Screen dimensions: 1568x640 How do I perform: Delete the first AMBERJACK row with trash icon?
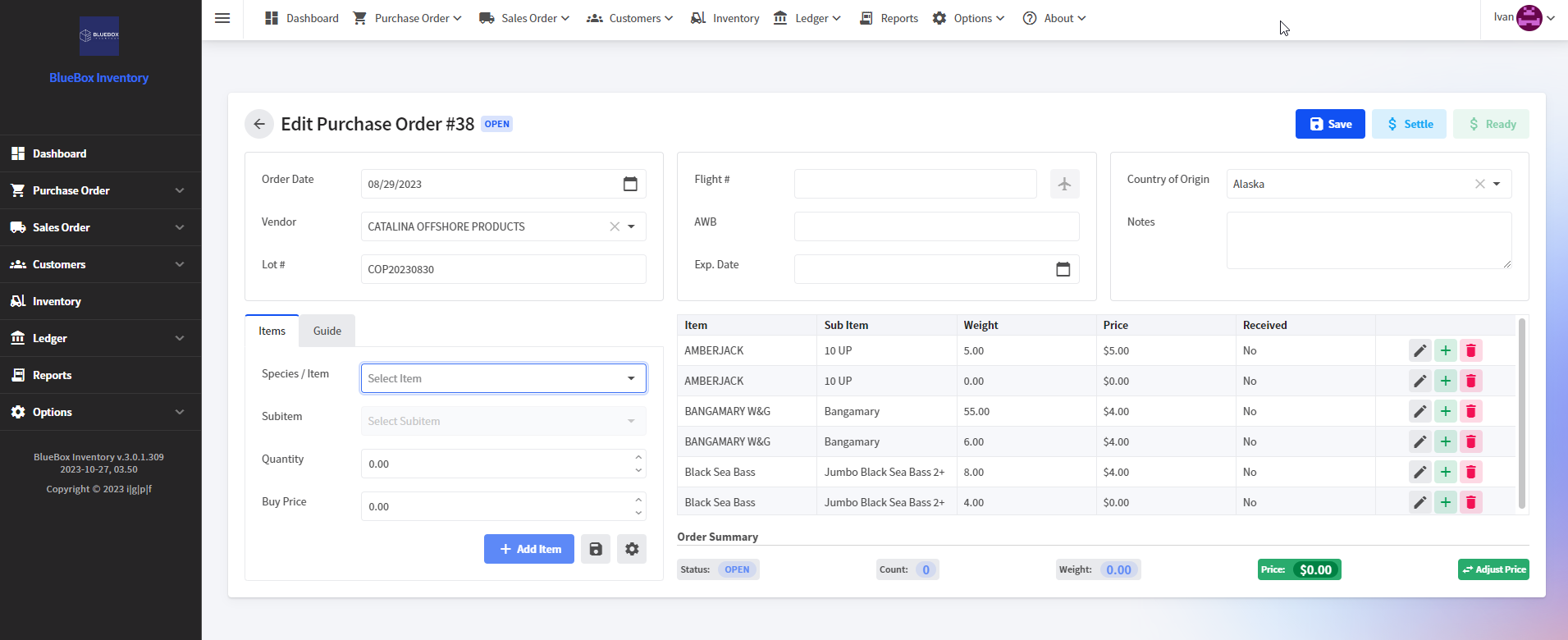coord(1470,350)
